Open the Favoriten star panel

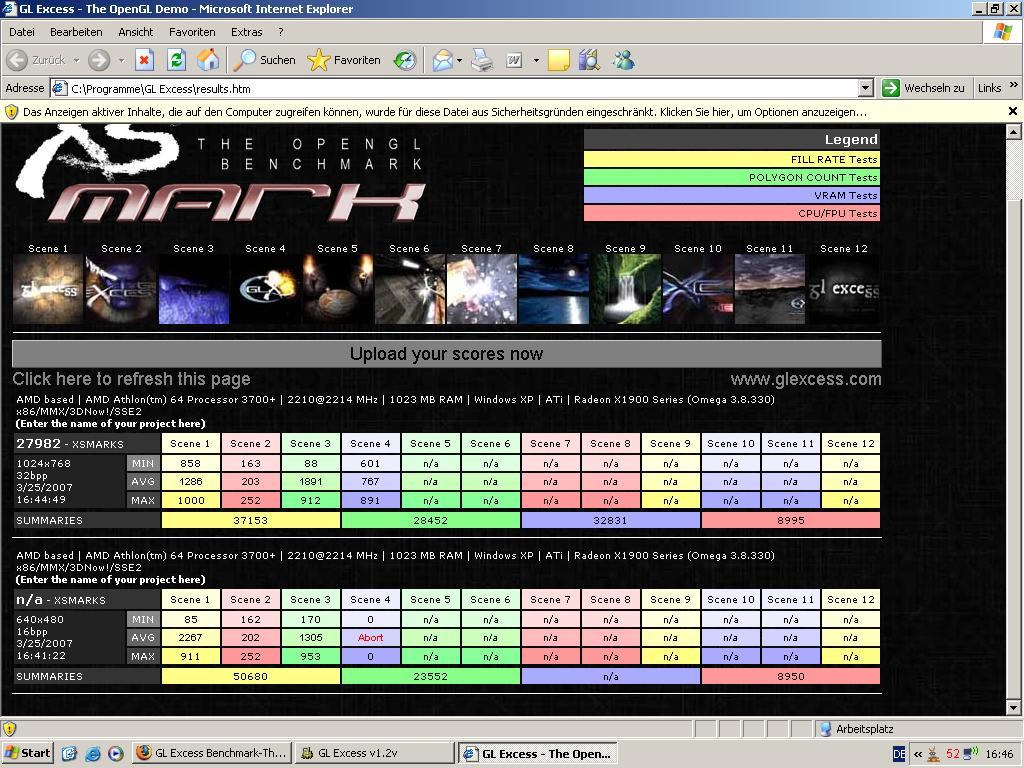(x=344, y=60)
